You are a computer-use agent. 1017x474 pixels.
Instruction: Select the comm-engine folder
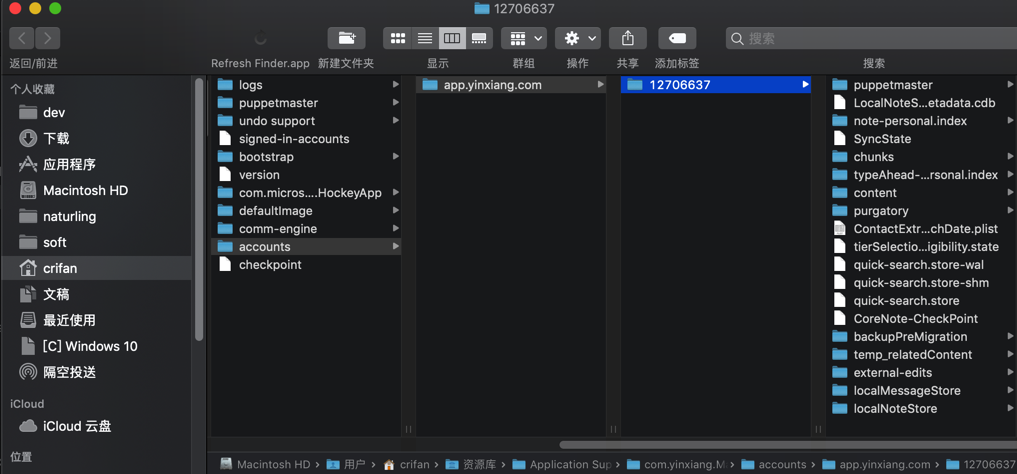[306, 229]
